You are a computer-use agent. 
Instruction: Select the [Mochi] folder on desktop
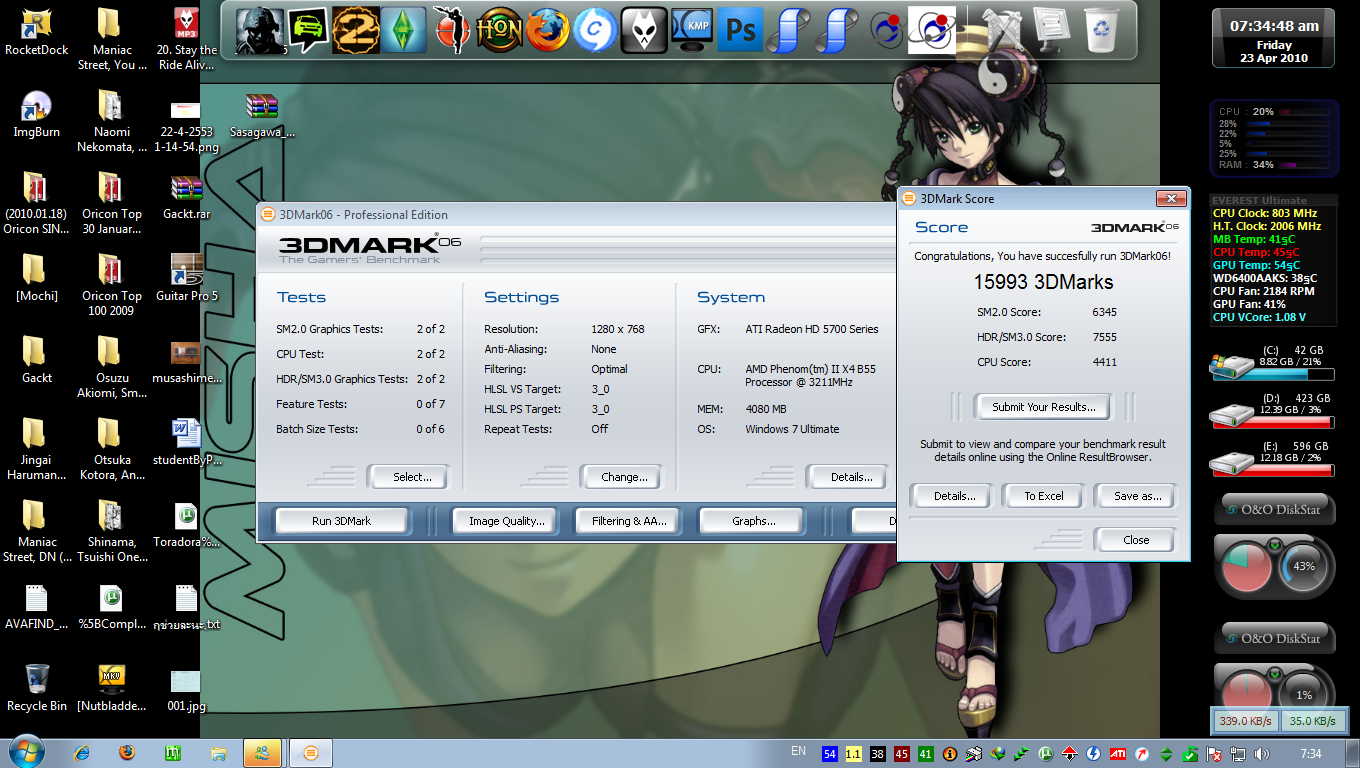(x=37, y=278)
